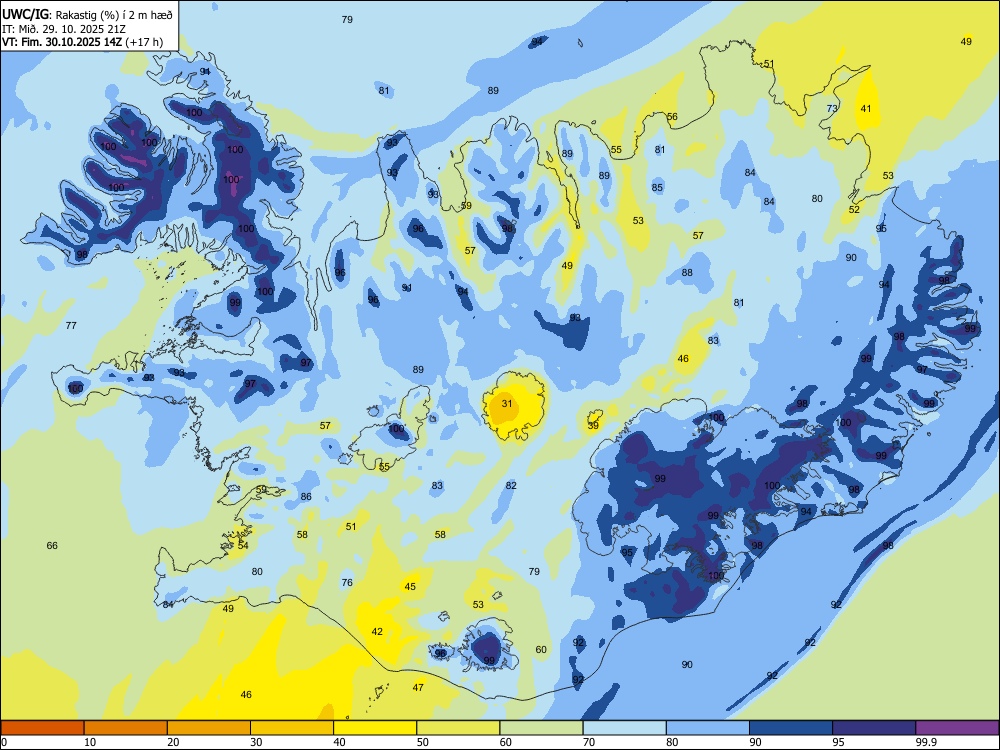Image resolution: width=1000 pixels, height=750 pixels.
Task: Click the value 66 in the southwest sea
Action: pyautogui.click(x=52, y=545)
